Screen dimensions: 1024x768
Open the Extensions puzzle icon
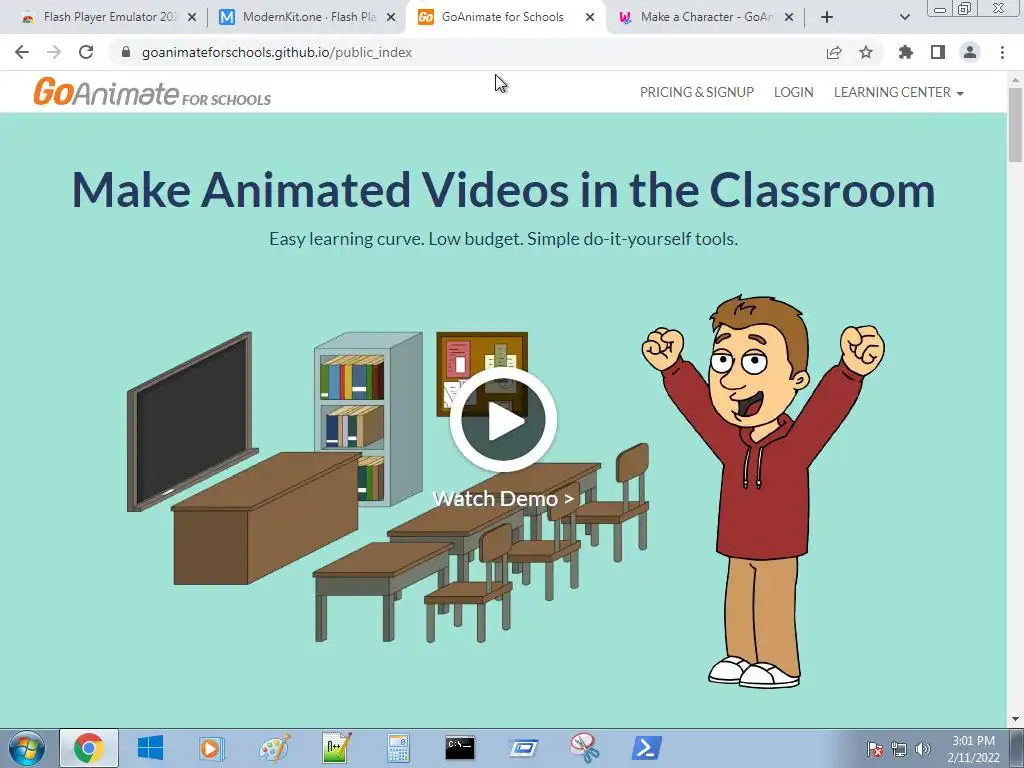pos(906,52)
